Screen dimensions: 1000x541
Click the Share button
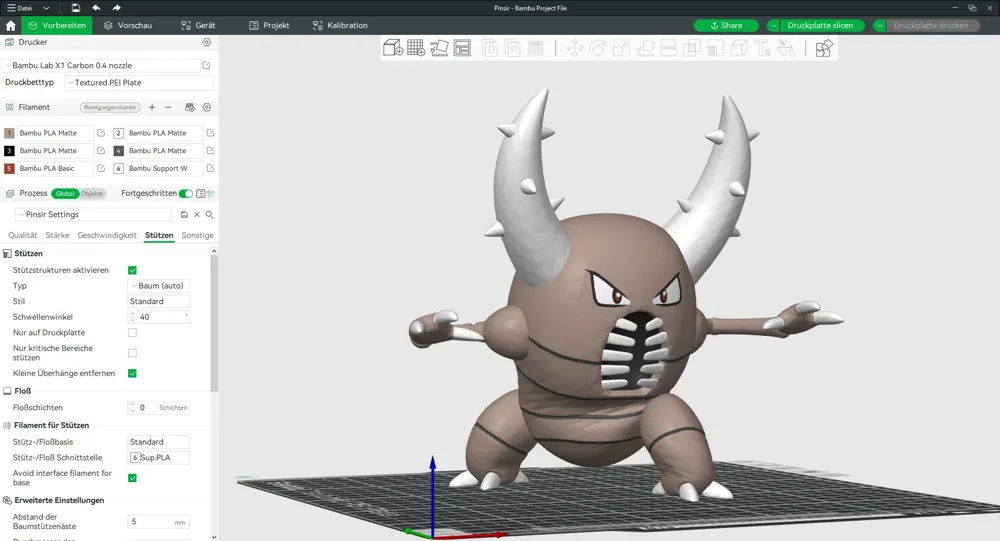[x=726, y=26]
